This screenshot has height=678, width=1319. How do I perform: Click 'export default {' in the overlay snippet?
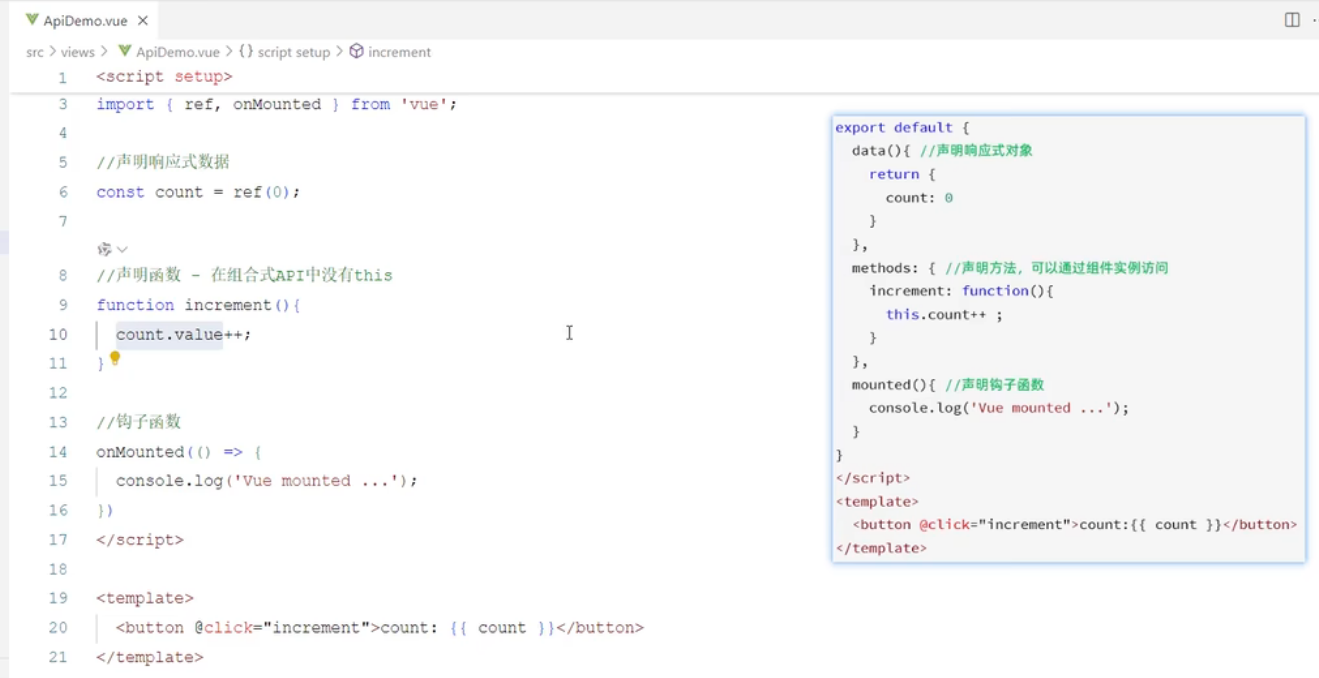tap(902, 128)
